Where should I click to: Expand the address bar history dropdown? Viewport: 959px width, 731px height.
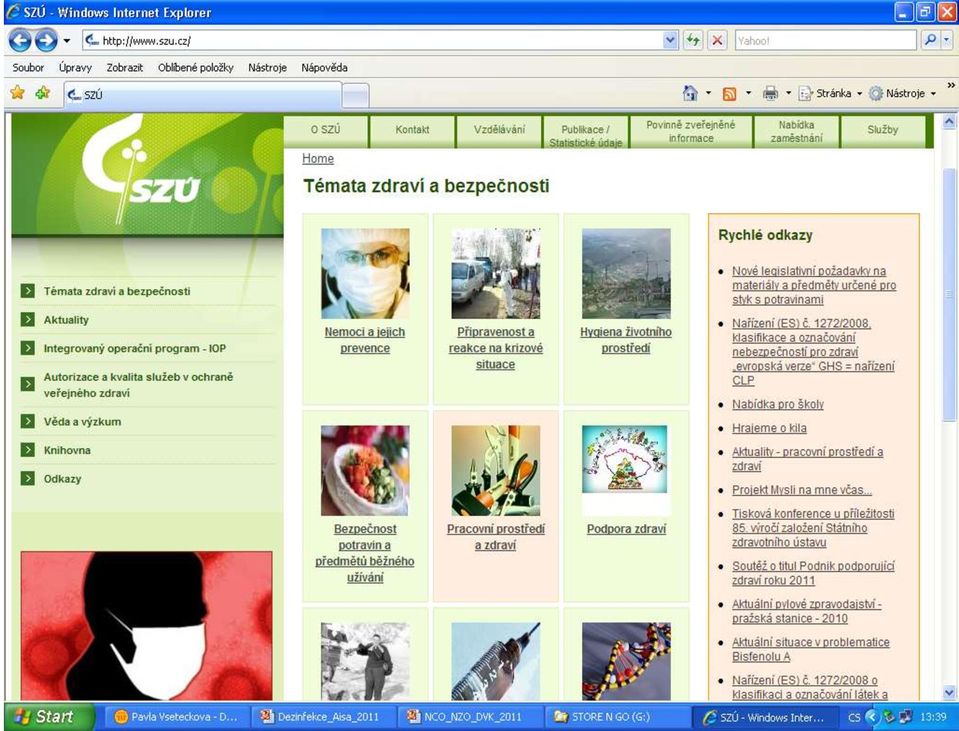(x=670, y=40)
